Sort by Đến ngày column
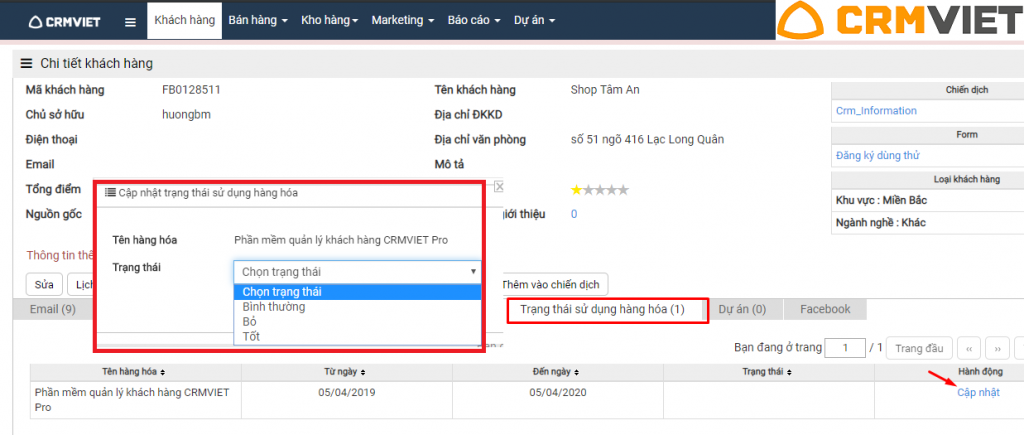 pyautogui.click(x=557, y=372)
